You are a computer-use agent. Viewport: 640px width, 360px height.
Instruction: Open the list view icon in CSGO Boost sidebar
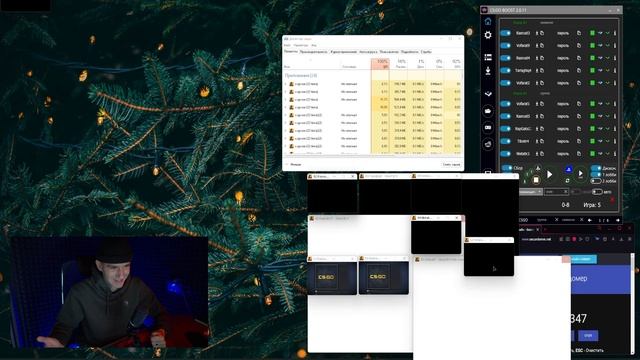coord(488,58)
